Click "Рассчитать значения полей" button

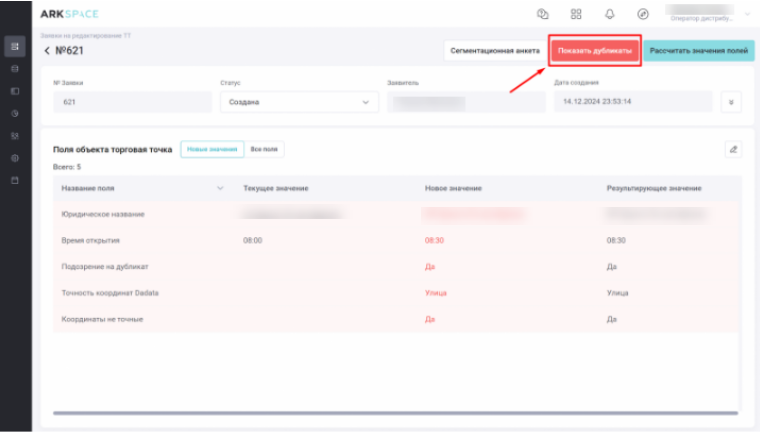click(698, 50)
